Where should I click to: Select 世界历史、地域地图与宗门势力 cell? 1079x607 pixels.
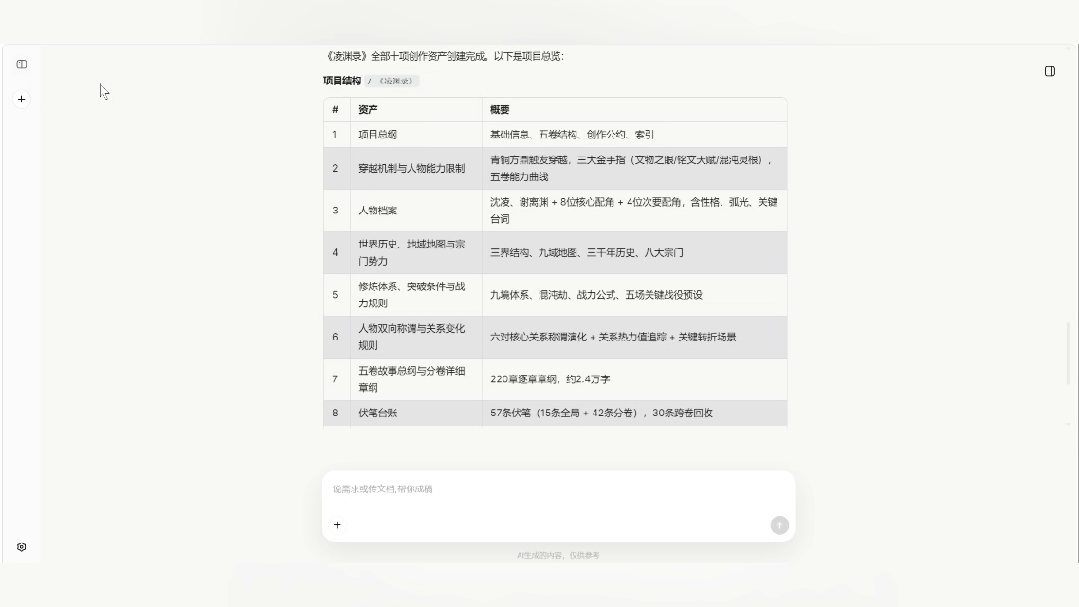coord(416,253)
